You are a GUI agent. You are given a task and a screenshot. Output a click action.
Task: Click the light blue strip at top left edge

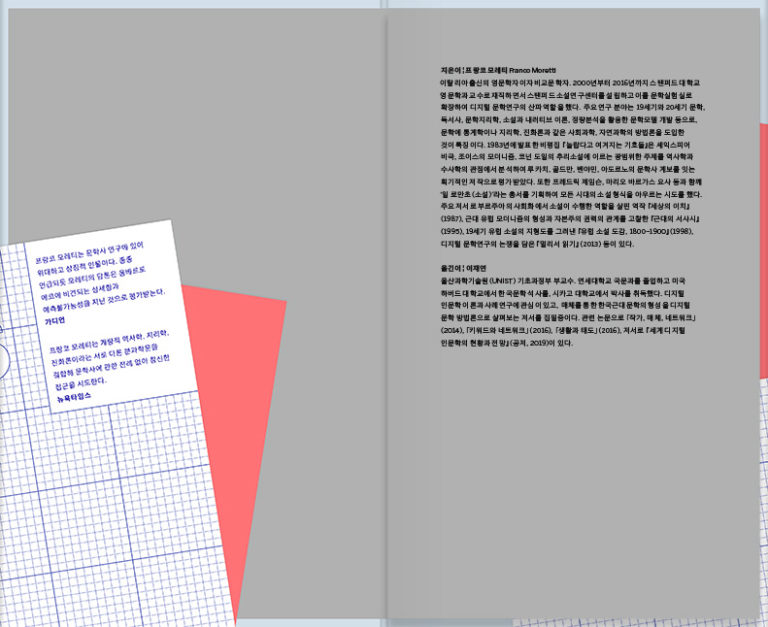4,100
